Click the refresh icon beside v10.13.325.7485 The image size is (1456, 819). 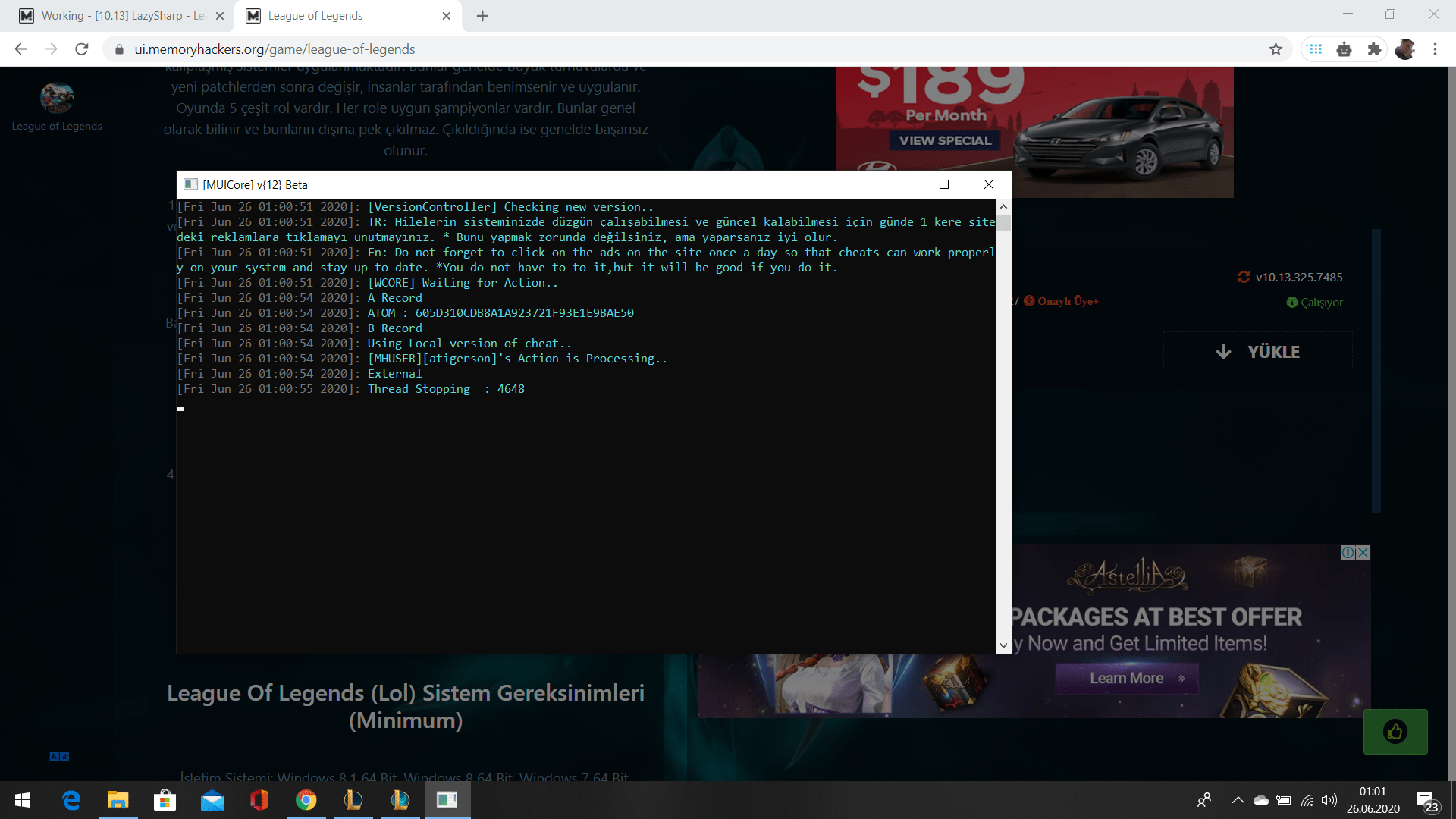point(1244,277)
